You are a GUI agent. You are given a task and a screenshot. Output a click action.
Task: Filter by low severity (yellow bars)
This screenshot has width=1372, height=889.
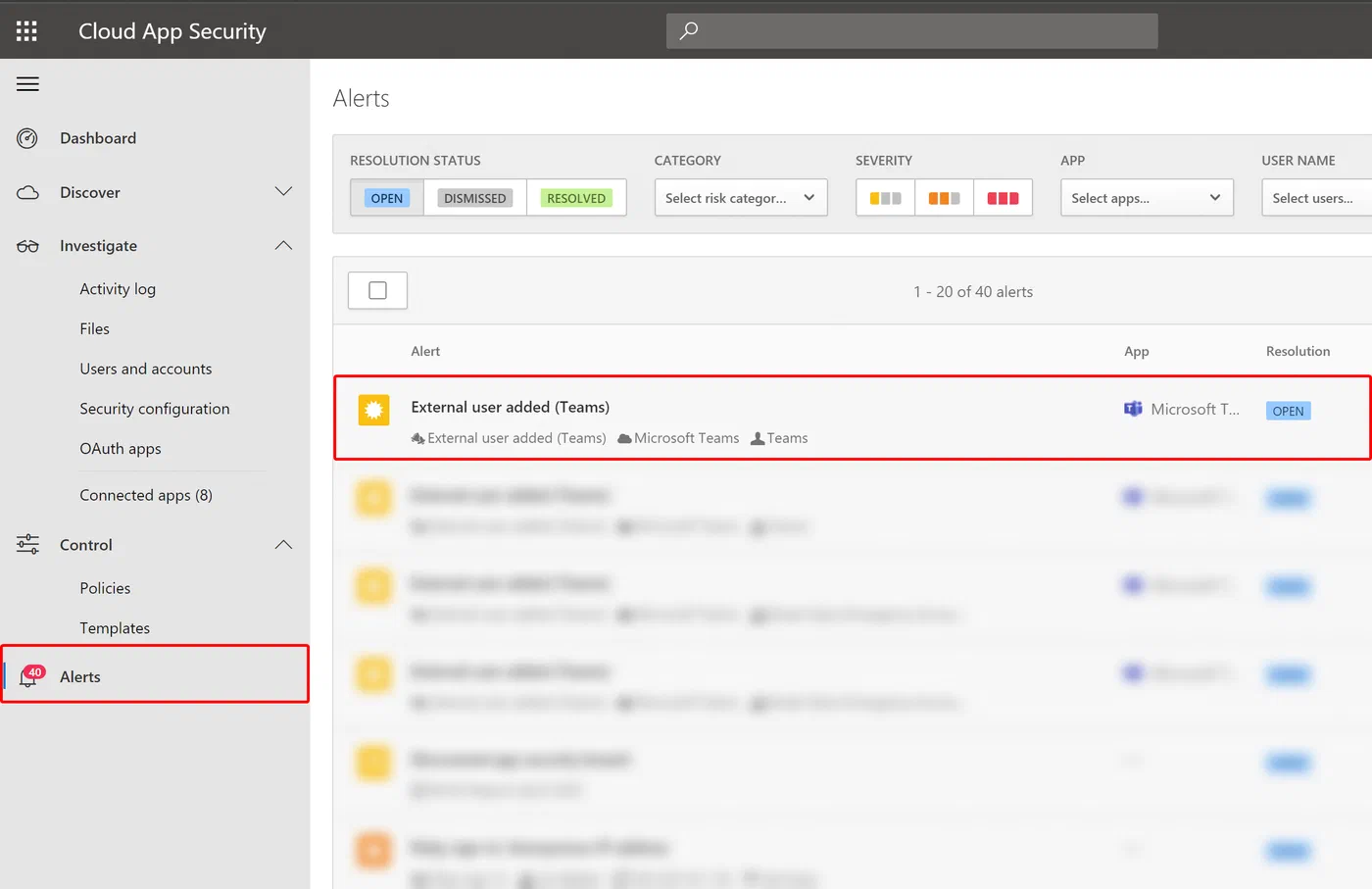tap(886, 198)
